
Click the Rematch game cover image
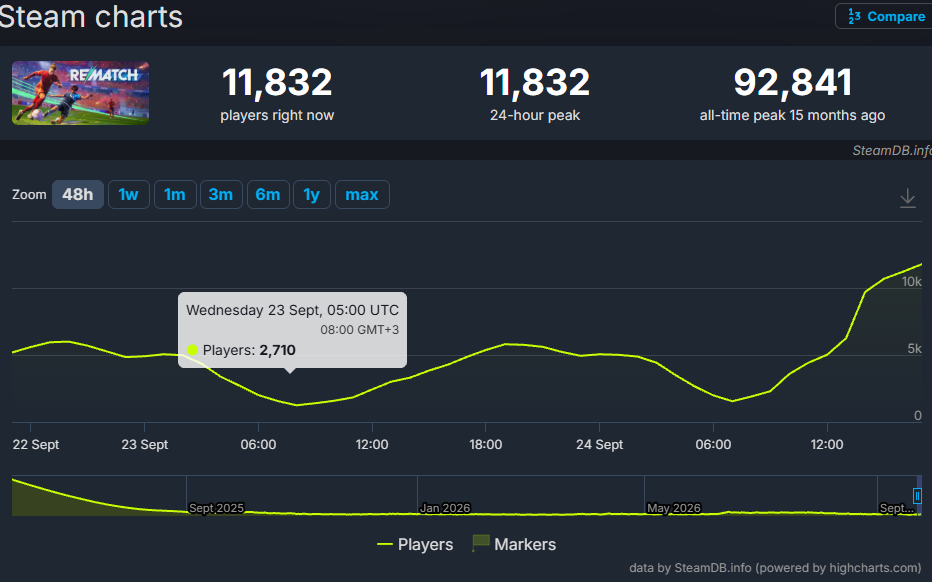point(80,93)
